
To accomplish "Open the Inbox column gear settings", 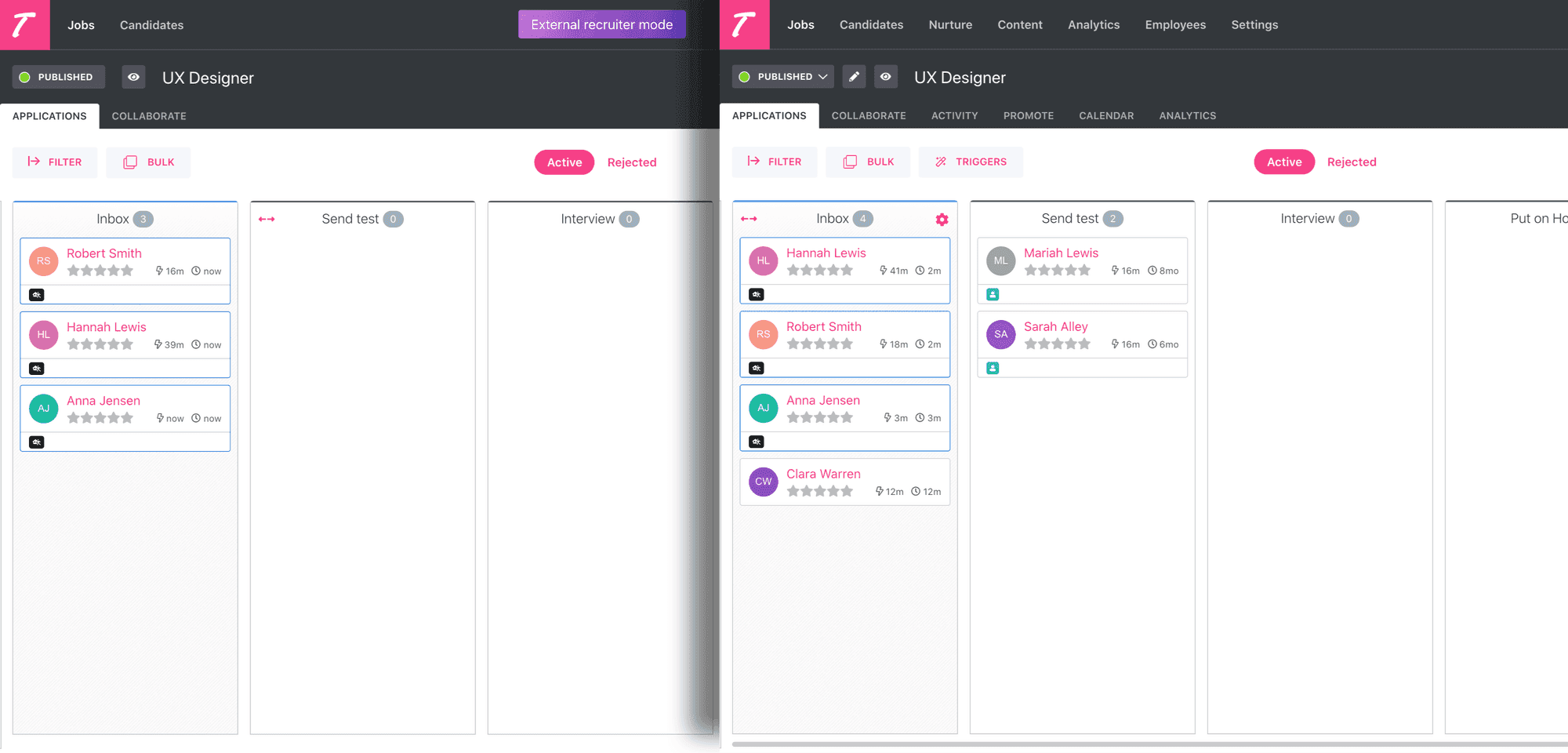I will pos(942,220).
